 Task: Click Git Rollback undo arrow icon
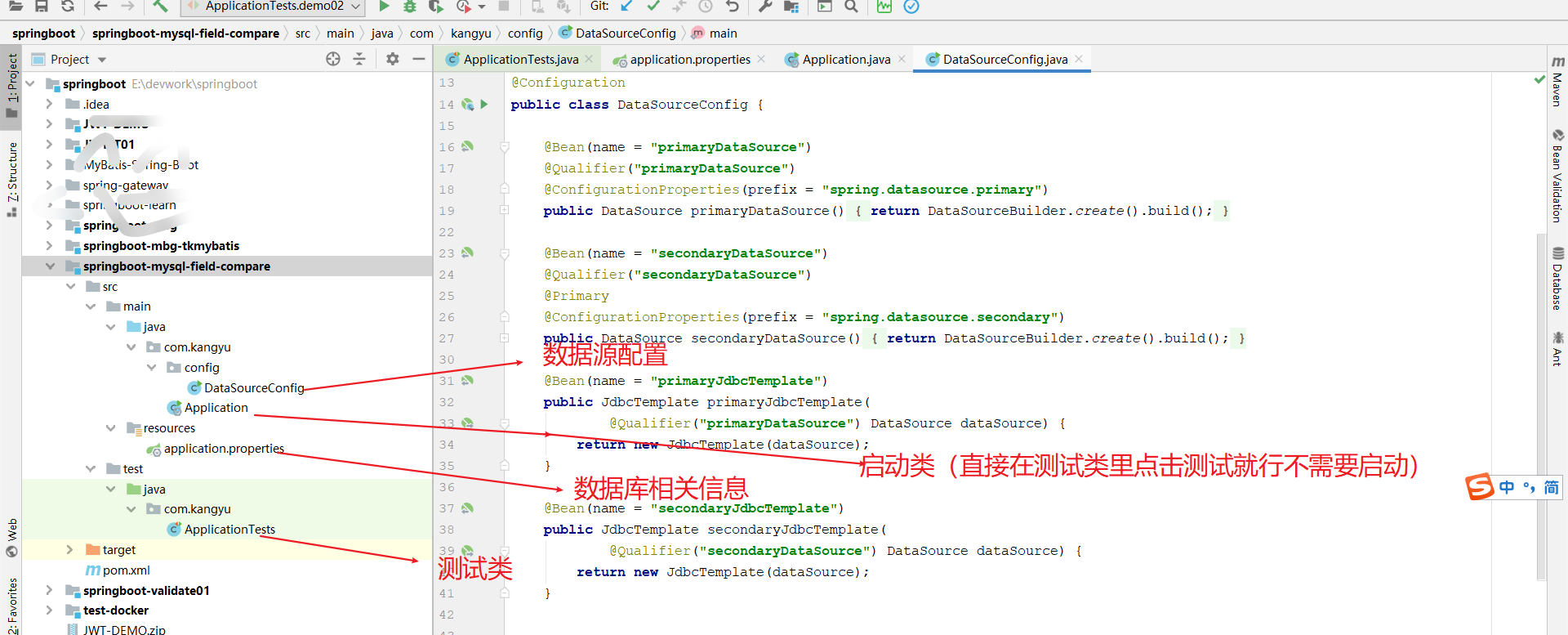click(x=733, y=7)
